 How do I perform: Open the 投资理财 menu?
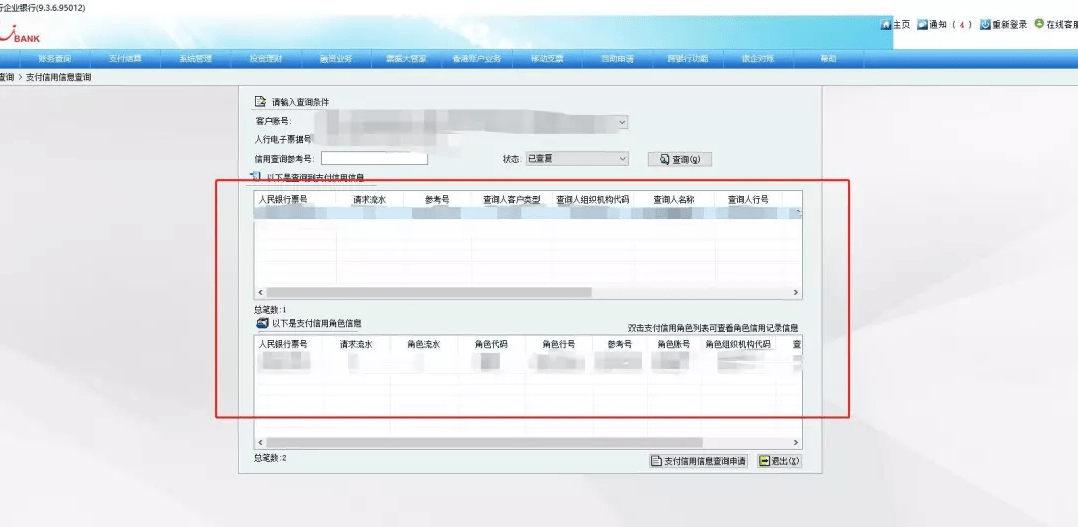click(266, 59)
